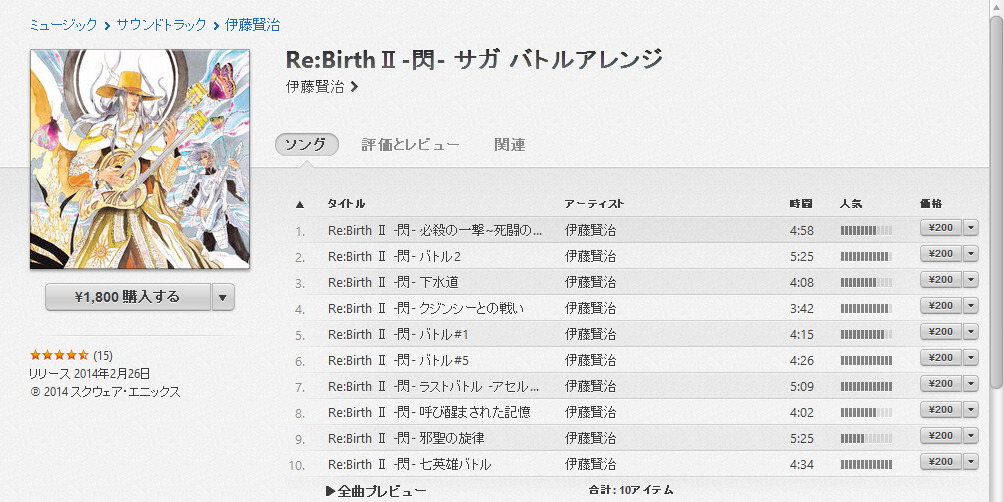The width and height of the screenshot is (1004, 502).
Task: Go to サウンドトラック breadcrumb link
Action: pos(161,23)
